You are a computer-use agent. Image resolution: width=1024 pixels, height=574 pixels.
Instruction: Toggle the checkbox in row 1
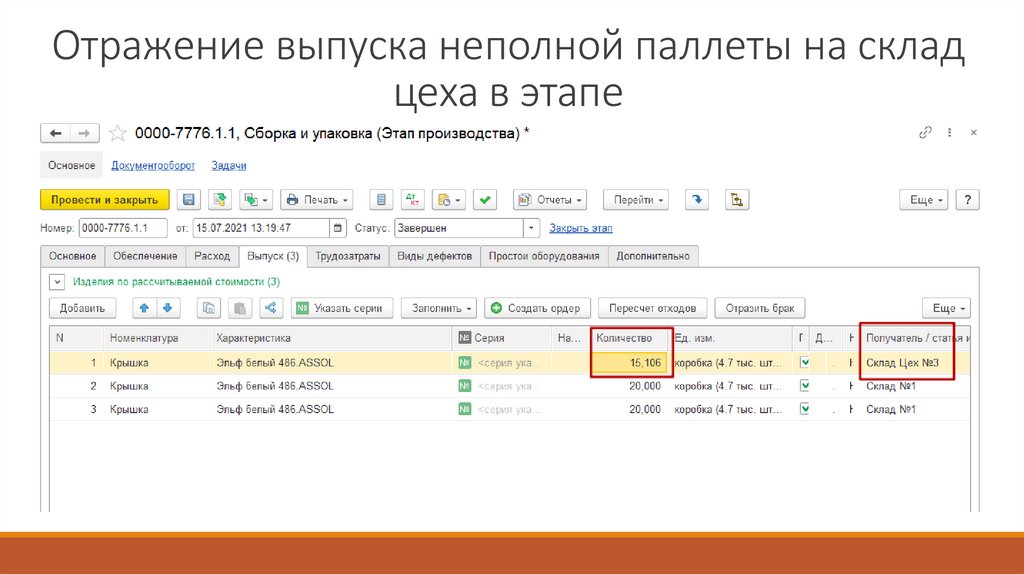805,362
